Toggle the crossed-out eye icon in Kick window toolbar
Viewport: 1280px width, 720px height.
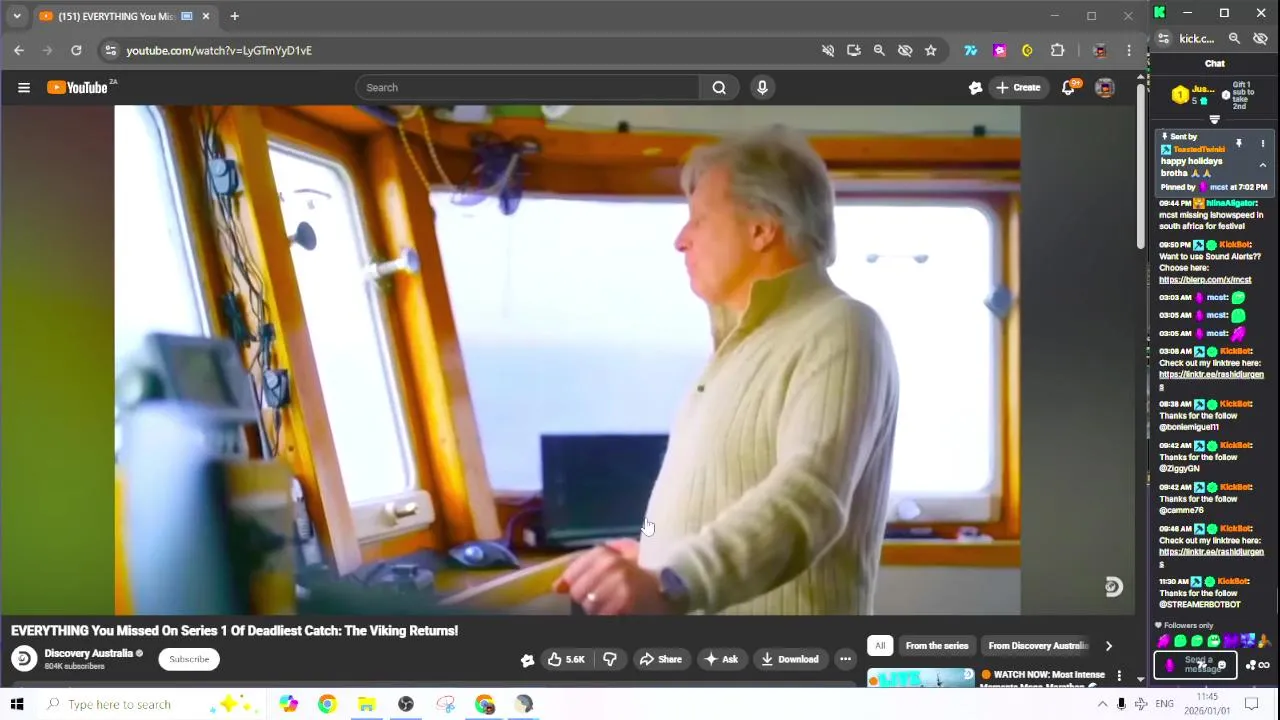click(1260, 39)
